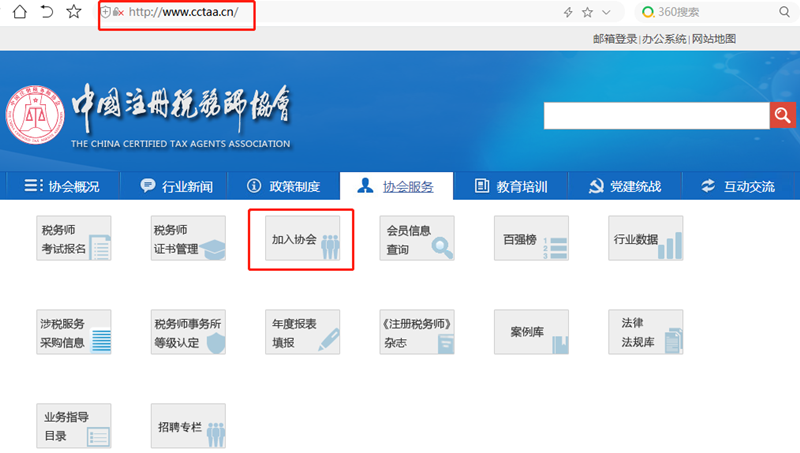Click the 邮箱登录 link
The width and height of the screenshot is (800, 453).
(614, 39)
